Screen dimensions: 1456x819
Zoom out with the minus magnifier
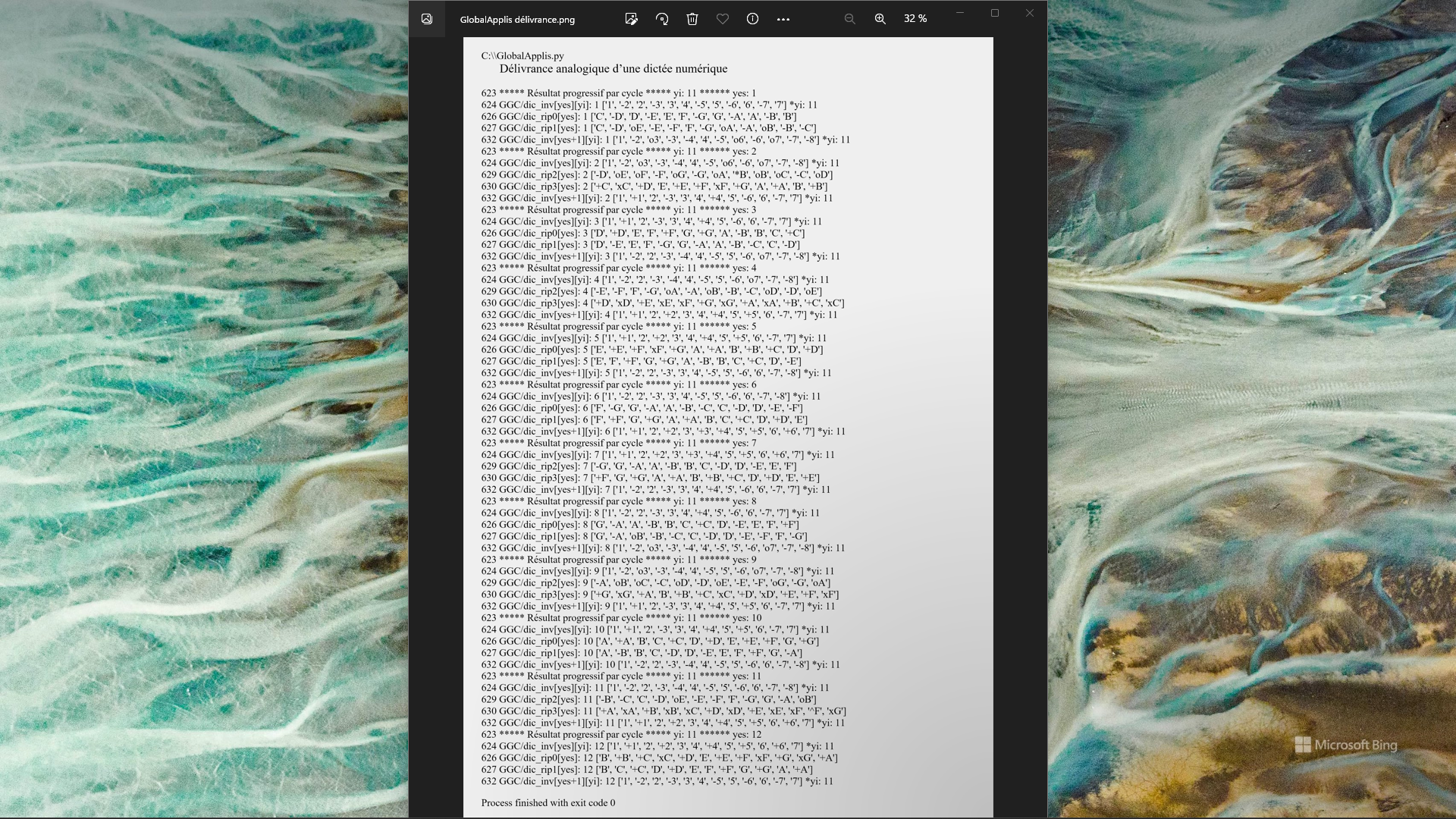pyautogui.click(x=849, y=19)
